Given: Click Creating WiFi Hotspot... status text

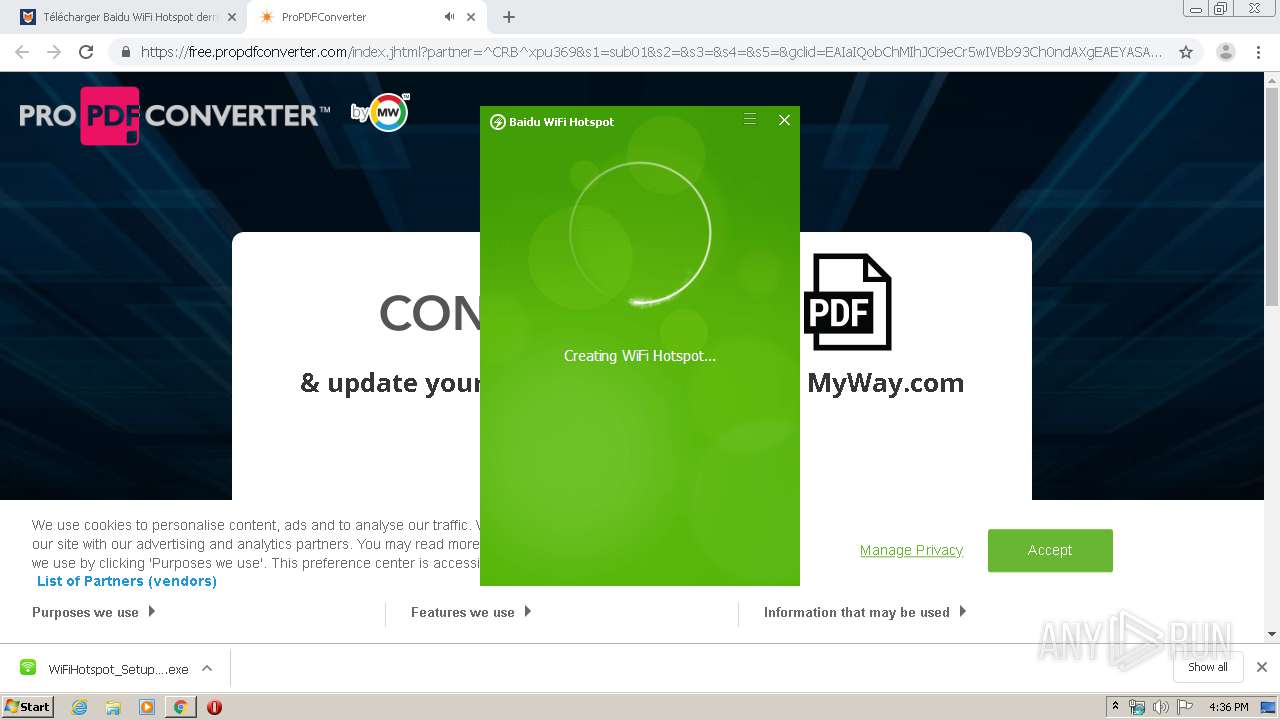Looking at the screenshot, I should pos(640,356).
